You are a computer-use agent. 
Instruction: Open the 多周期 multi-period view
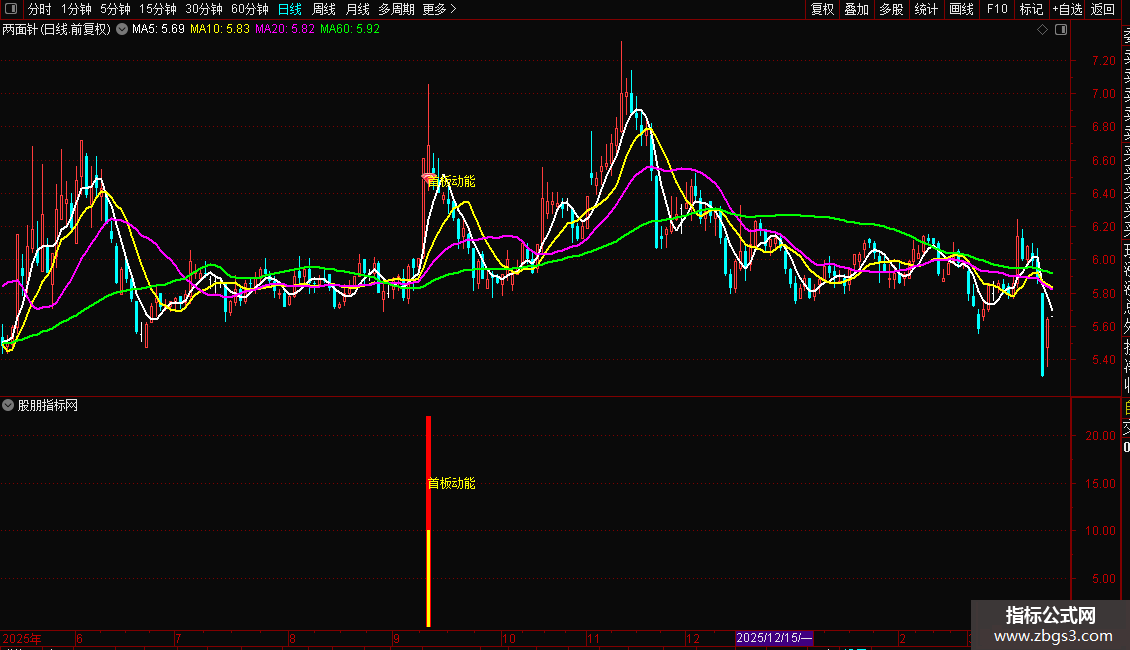[396, 9]
